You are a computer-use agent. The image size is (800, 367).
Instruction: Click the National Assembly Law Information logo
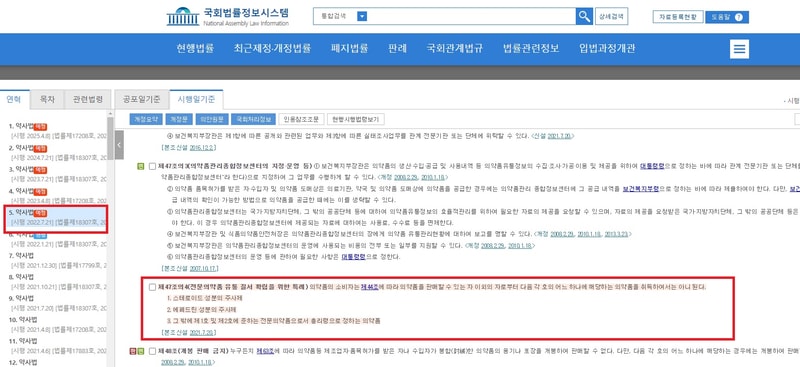228,17
